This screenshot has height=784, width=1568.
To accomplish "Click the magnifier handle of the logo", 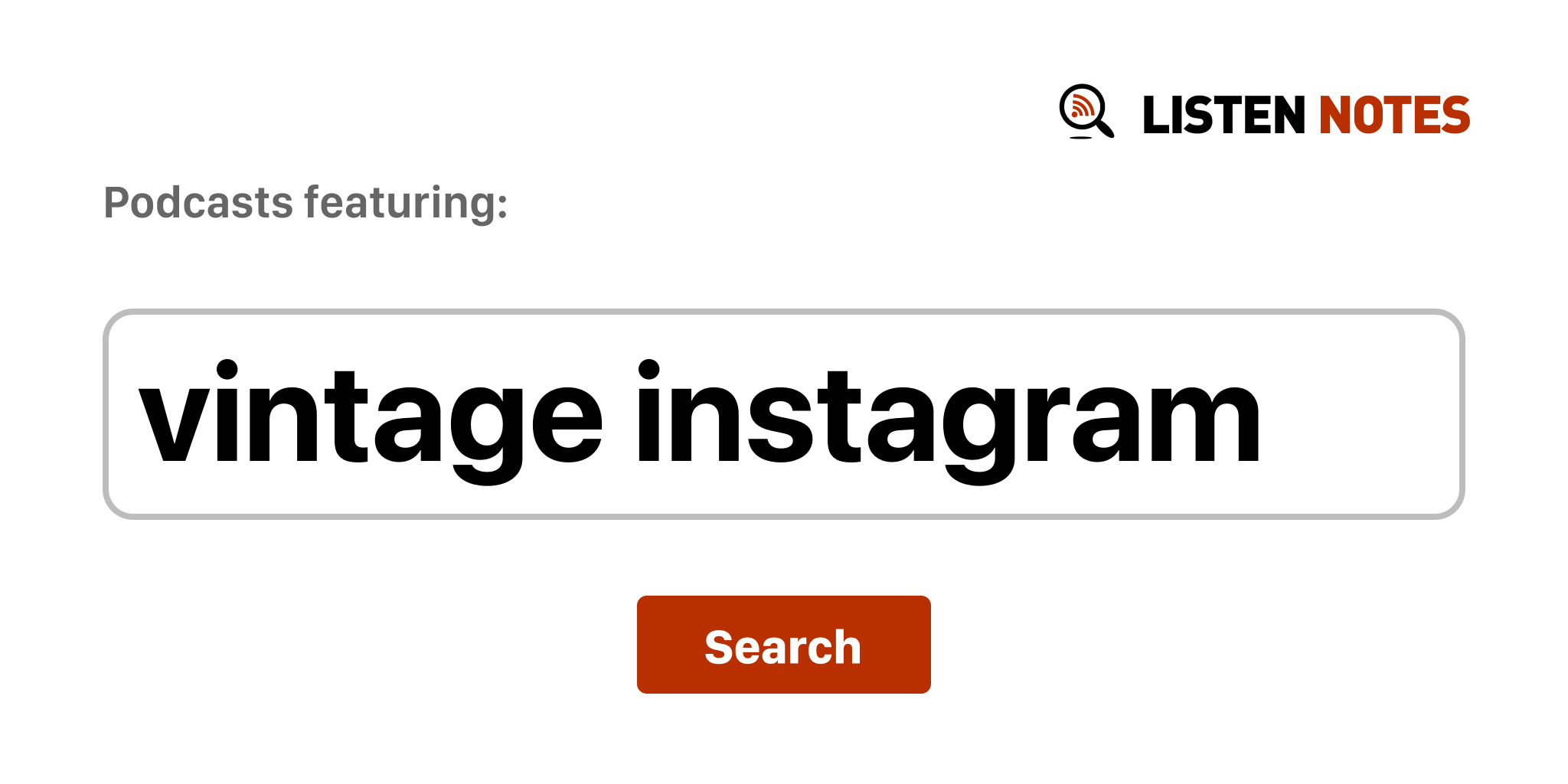I will tap(1106, 128).
